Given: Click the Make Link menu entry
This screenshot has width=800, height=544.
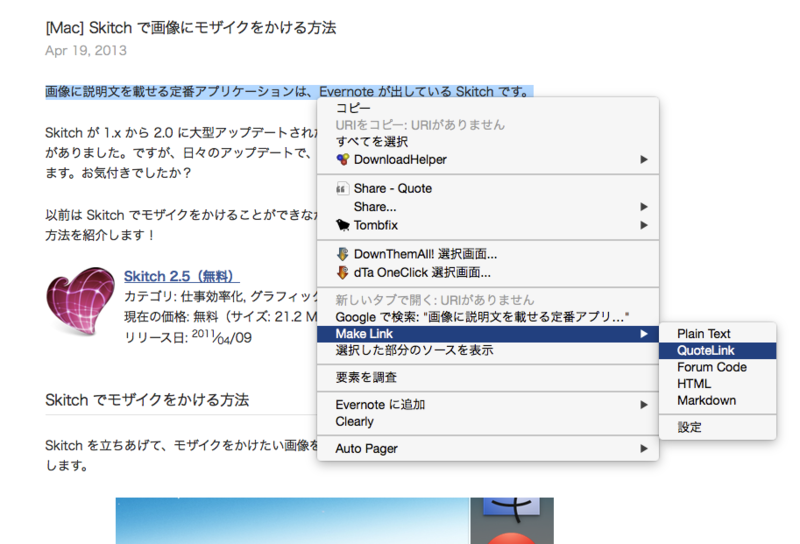Looking at the screenshot, I should click(488, 334).
